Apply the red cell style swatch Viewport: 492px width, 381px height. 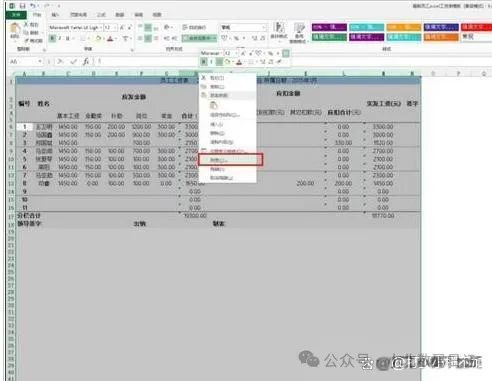pyautogui.click(x=476, y=27)
